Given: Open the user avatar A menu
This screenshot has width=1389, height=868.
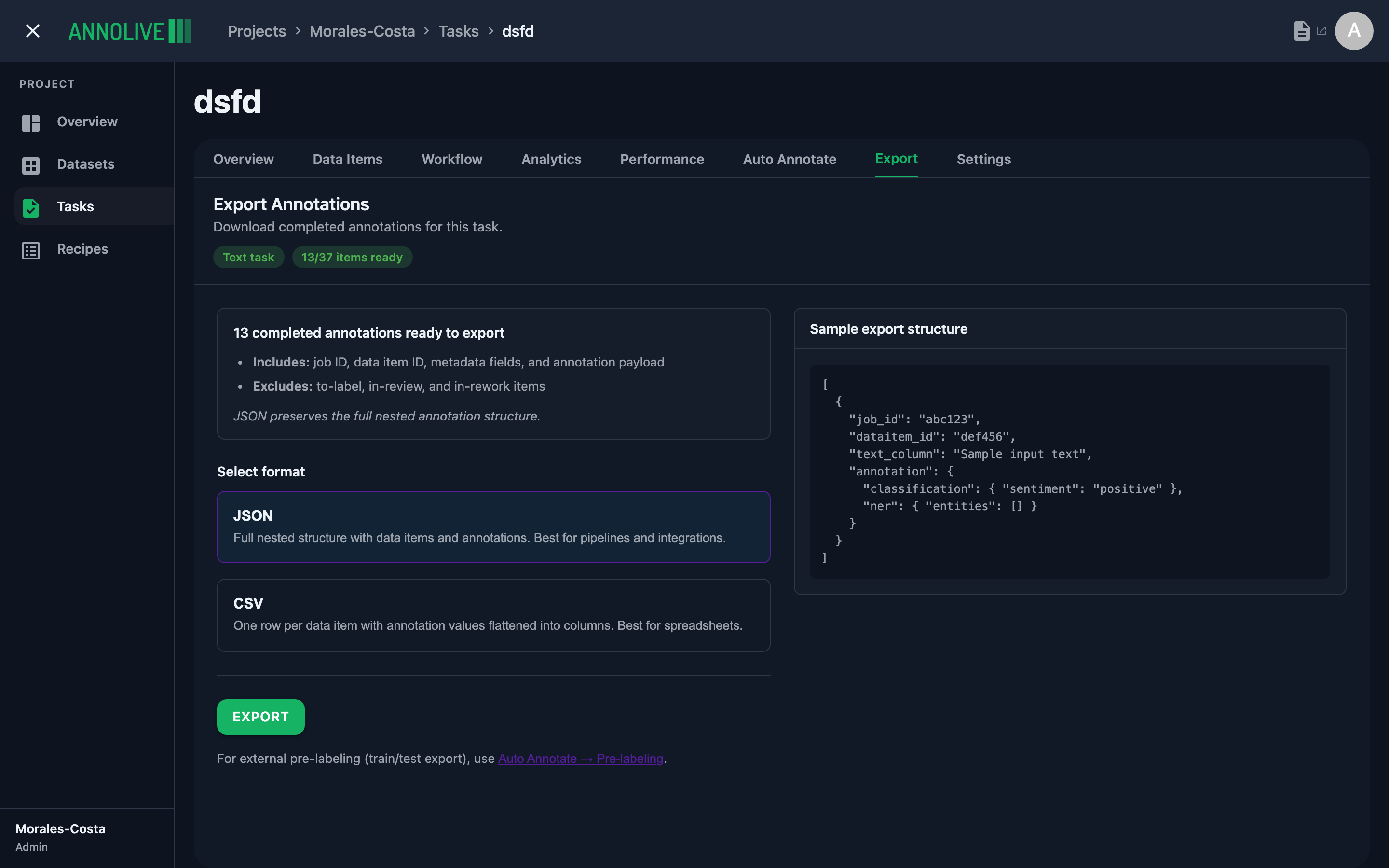Looking at the screenshot, I should [1354, 31].
